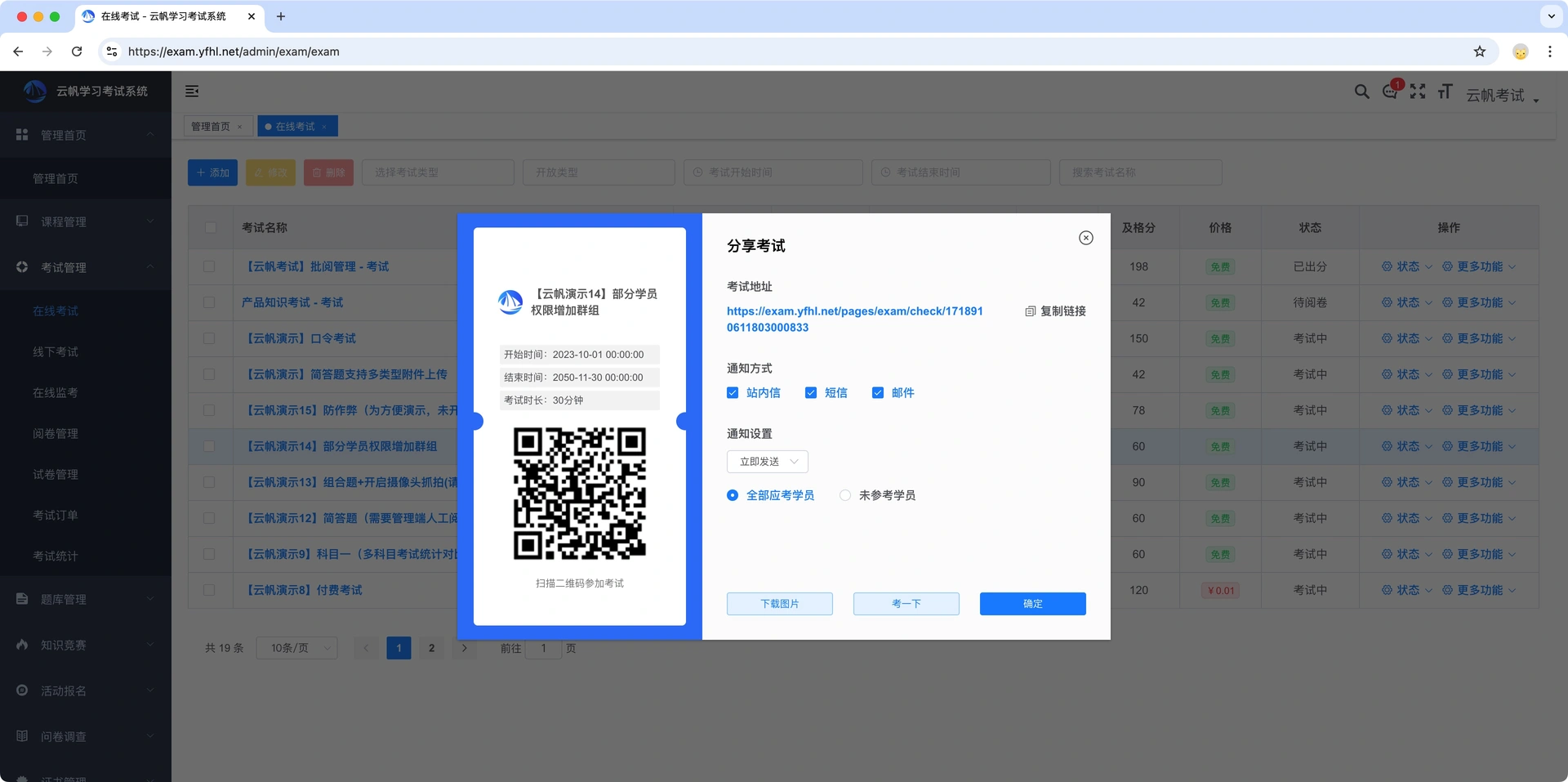Click the 下载图片 button
The height and width of the screenshot is (782, 1568).
pos(780,604)
